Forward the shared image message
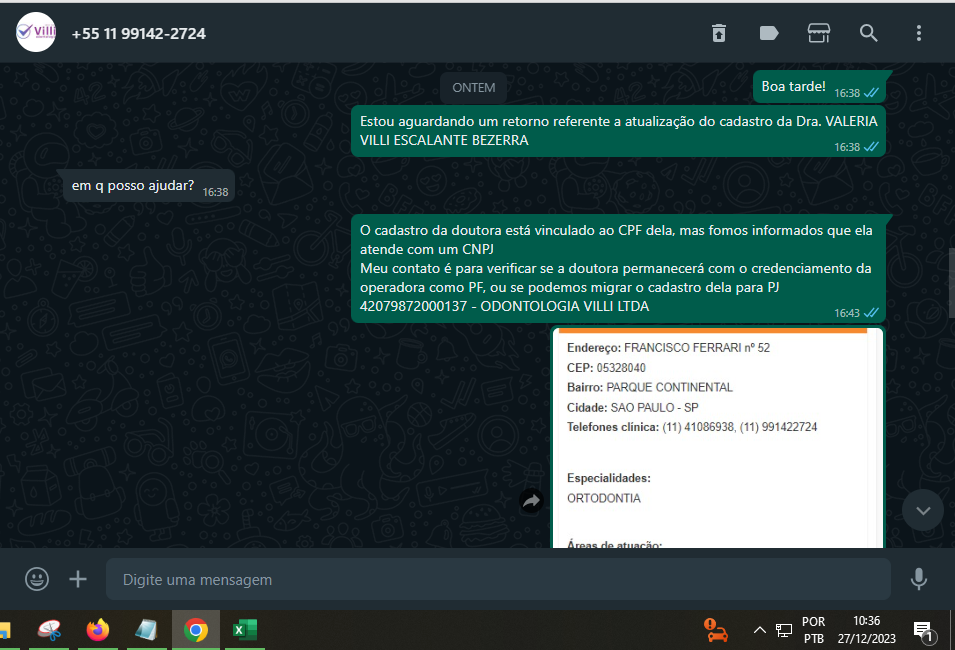The height and width of the screenshot is (650, 955). pos(531,501)
